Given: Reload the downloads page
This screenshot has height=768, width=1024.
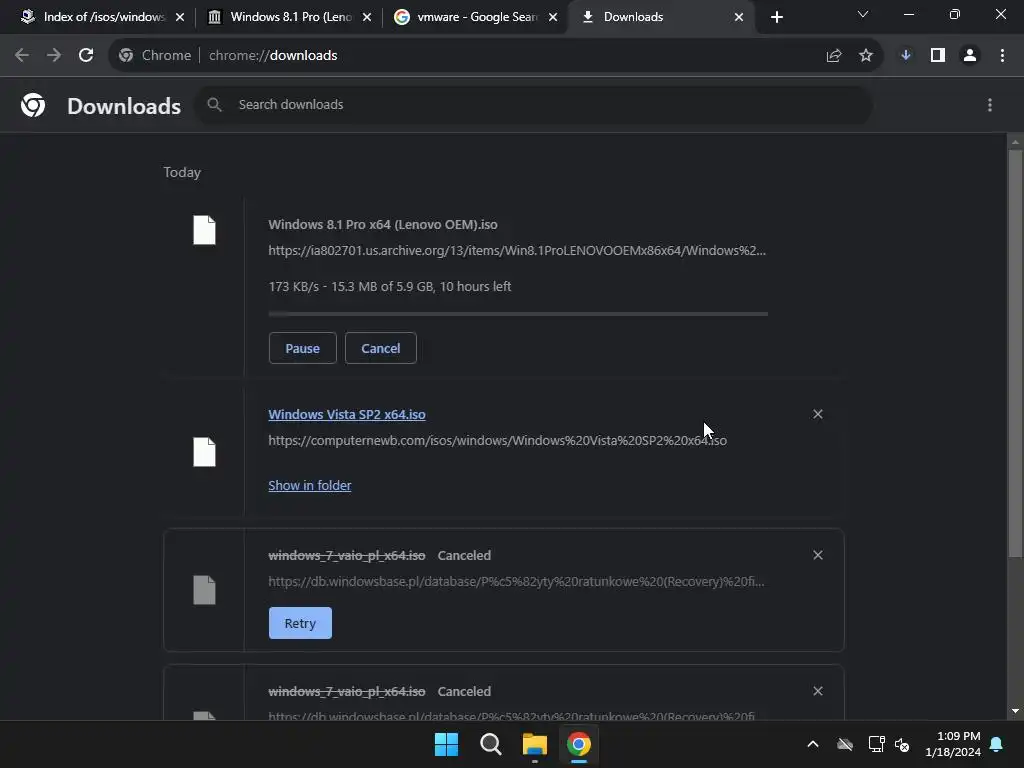Looking at the screenshot, I should pyautogui.click(x=86, y=56).
